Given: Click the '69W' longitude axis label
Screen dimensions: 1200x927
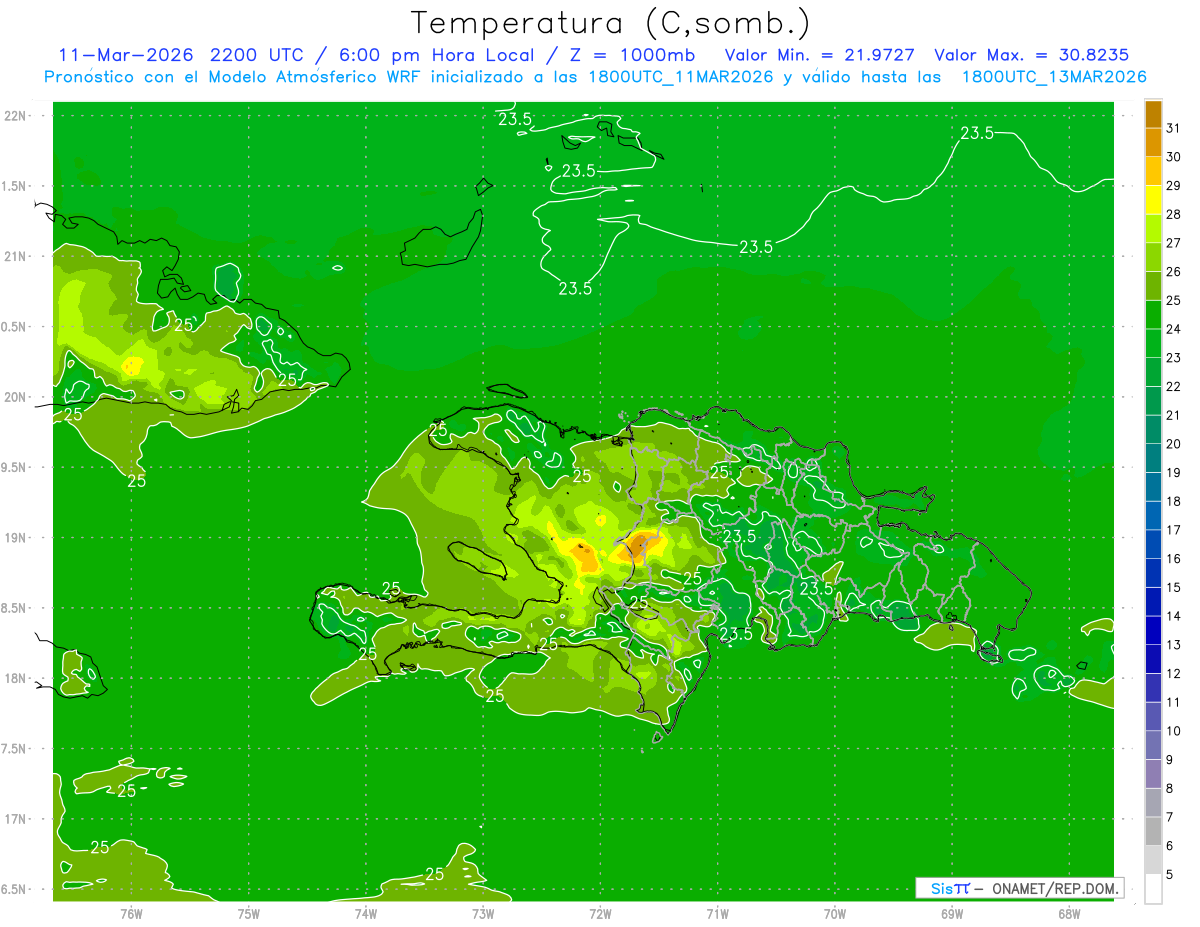Looking at the screenshot, I should (952, 913).
